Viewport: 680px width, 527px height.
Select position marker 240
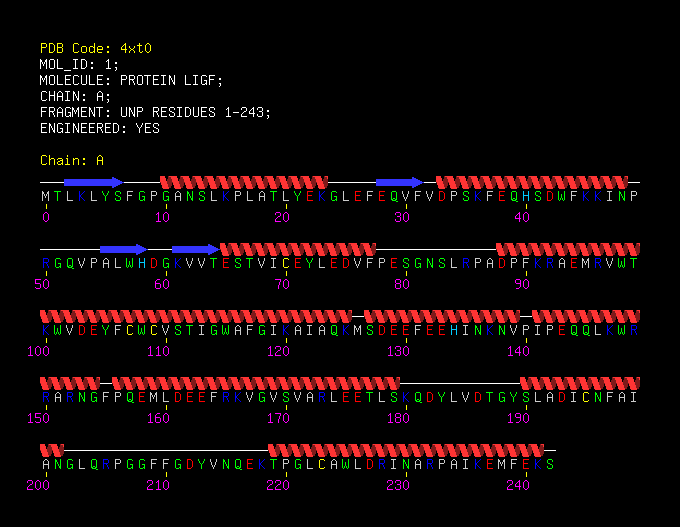(x=518, y=485)
